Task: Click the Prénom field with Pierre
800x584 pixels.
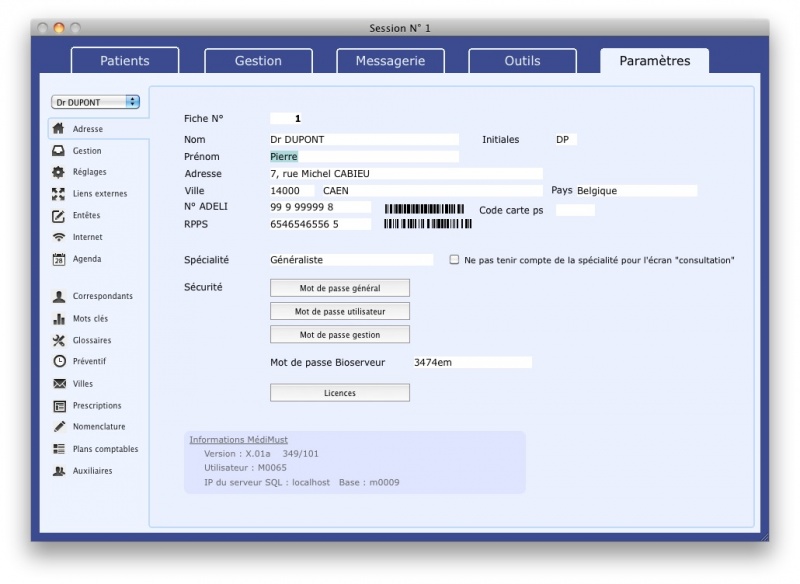Action: (x=364, y=157)
